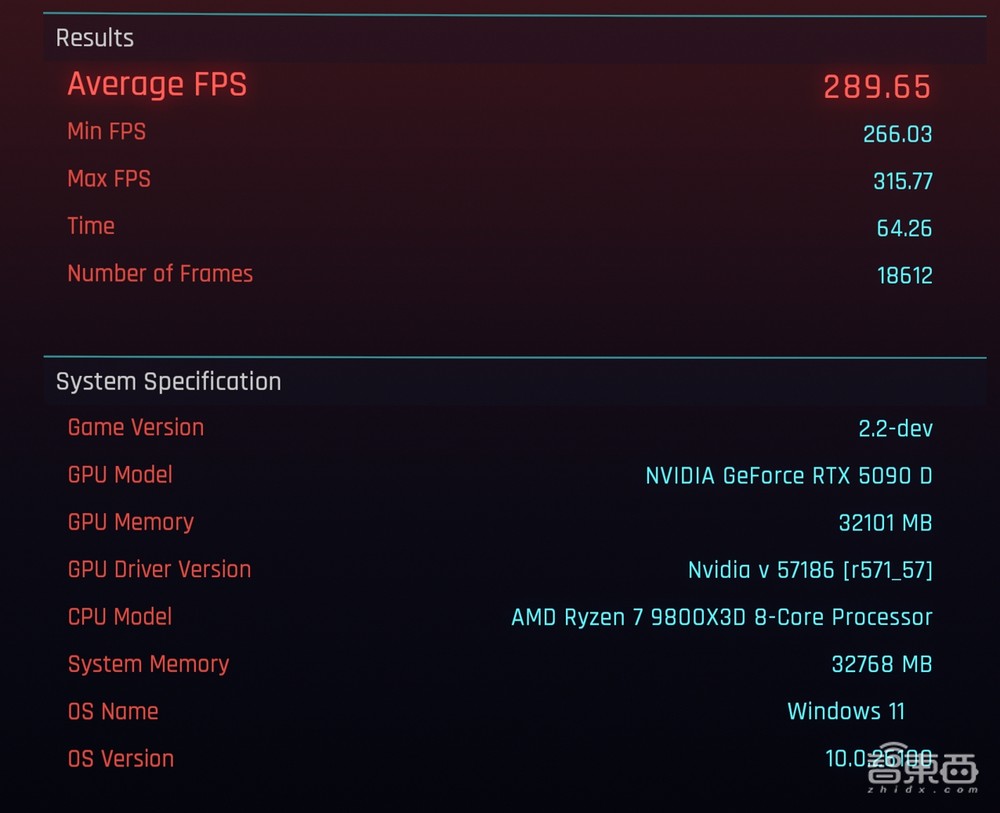The height and width of the screenshot is (813, 1000).
Task: Click the 18612 frames value
Action: (x=904, y=276)
